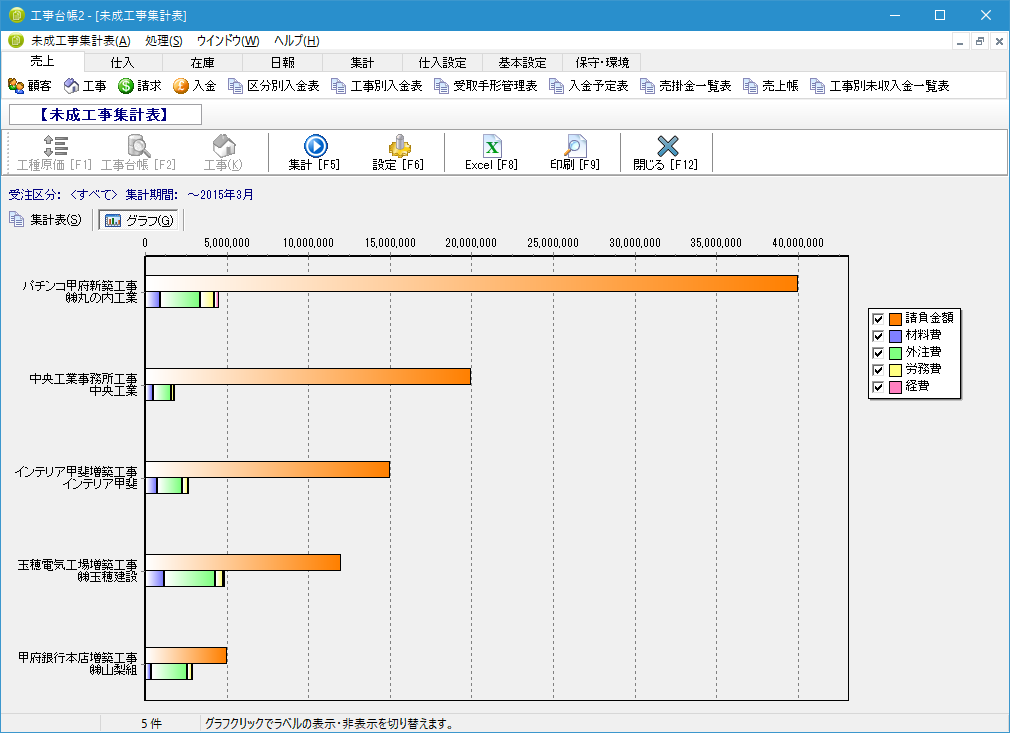Viewport: 1010px width, 733px height.
Task: Click green 外注費 segment of パチンコ甲府新築工事
Action: (180, 300)
